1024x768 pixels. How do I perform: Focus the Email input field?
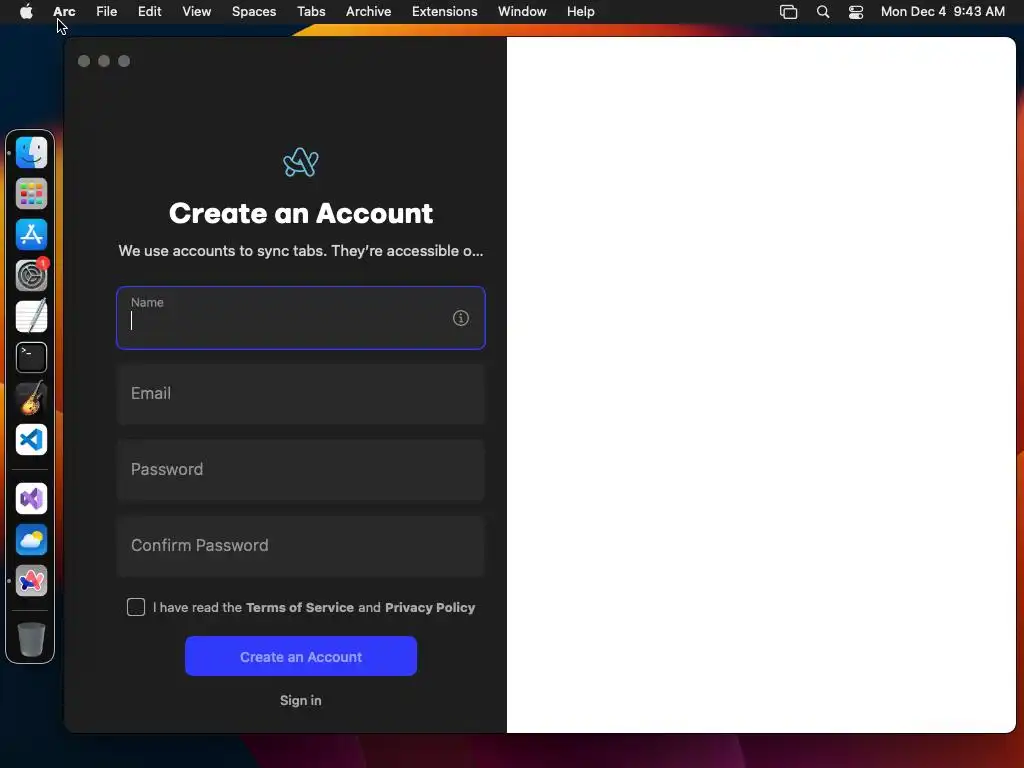point(301,394)
